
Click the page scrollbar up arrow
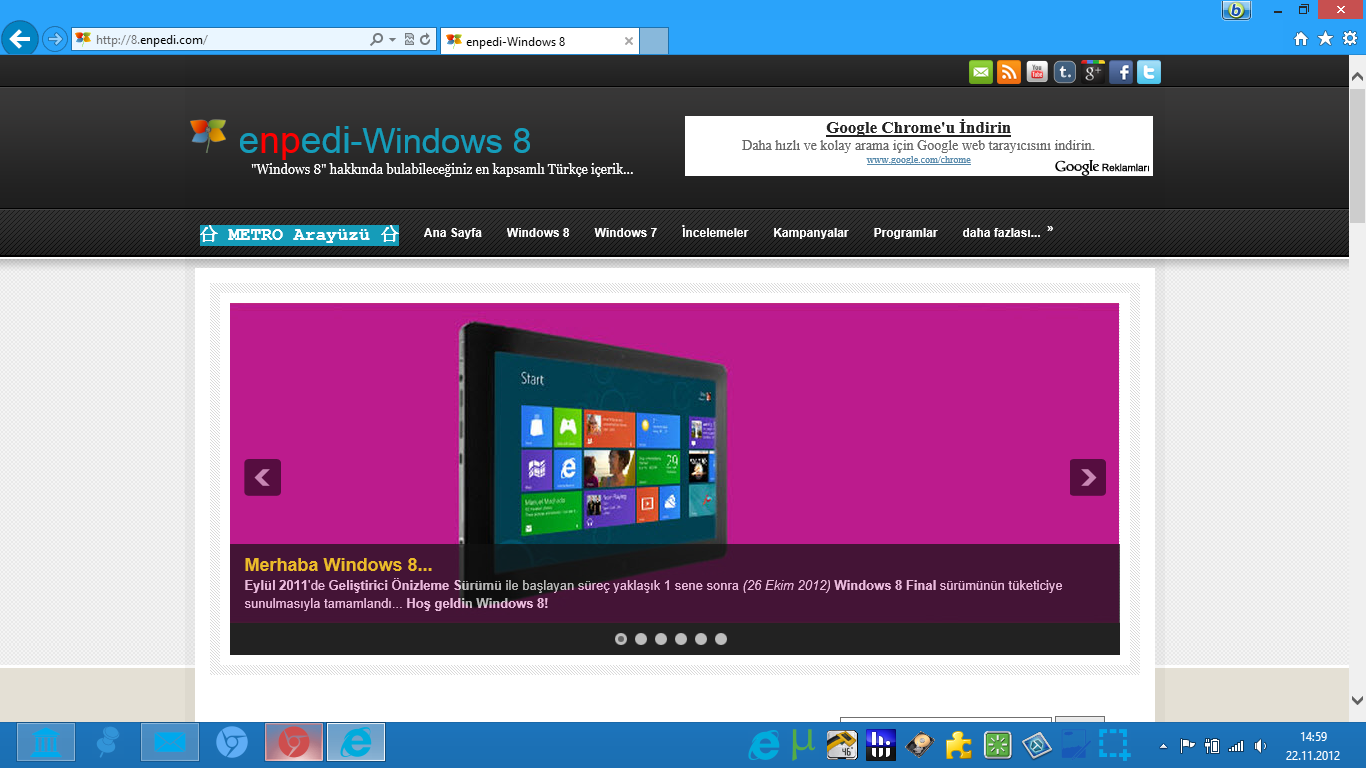(1357, 76)
